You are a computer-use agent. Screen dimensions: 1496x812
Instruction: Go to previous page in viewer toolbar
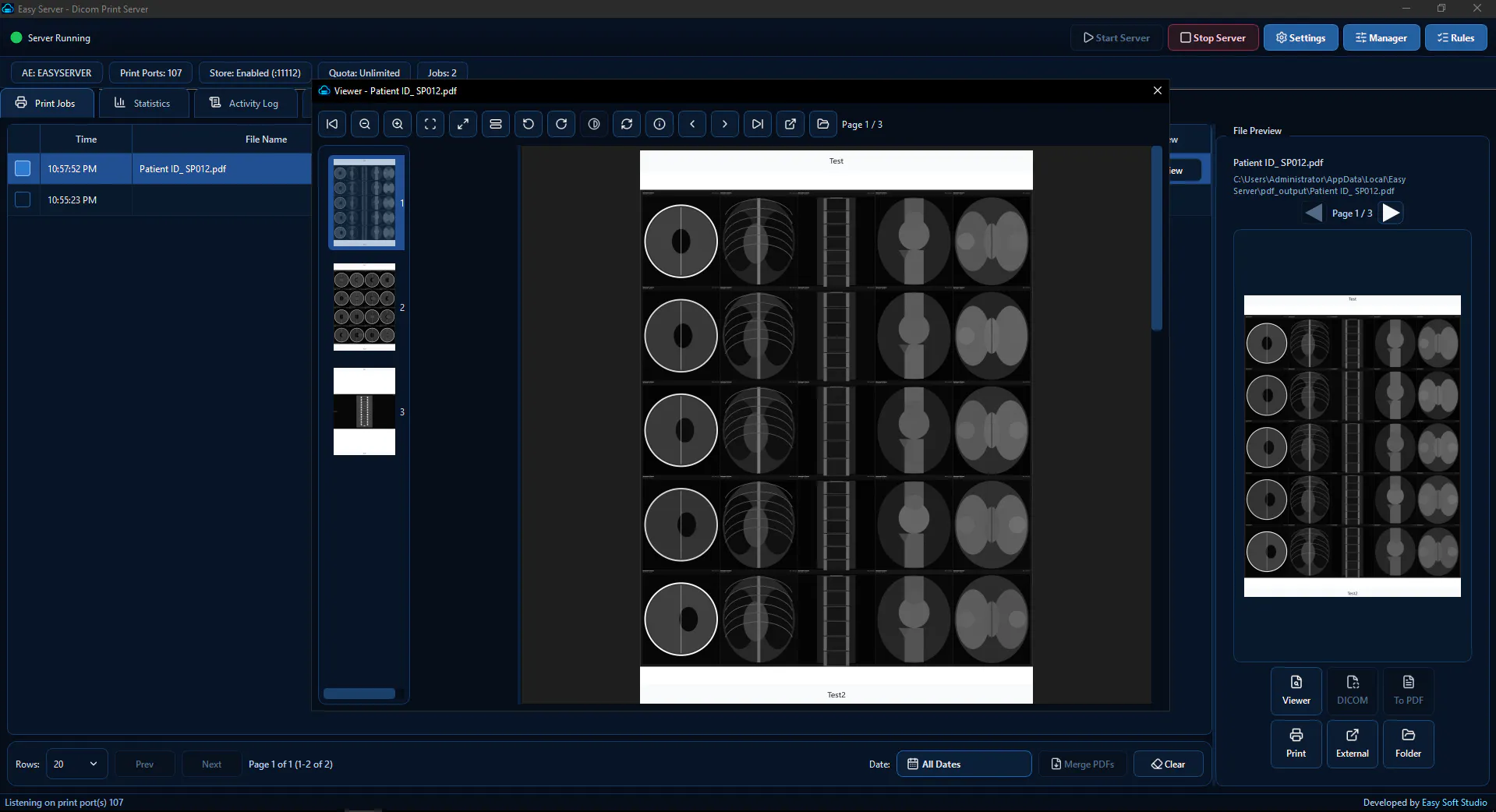click(692, 124)
